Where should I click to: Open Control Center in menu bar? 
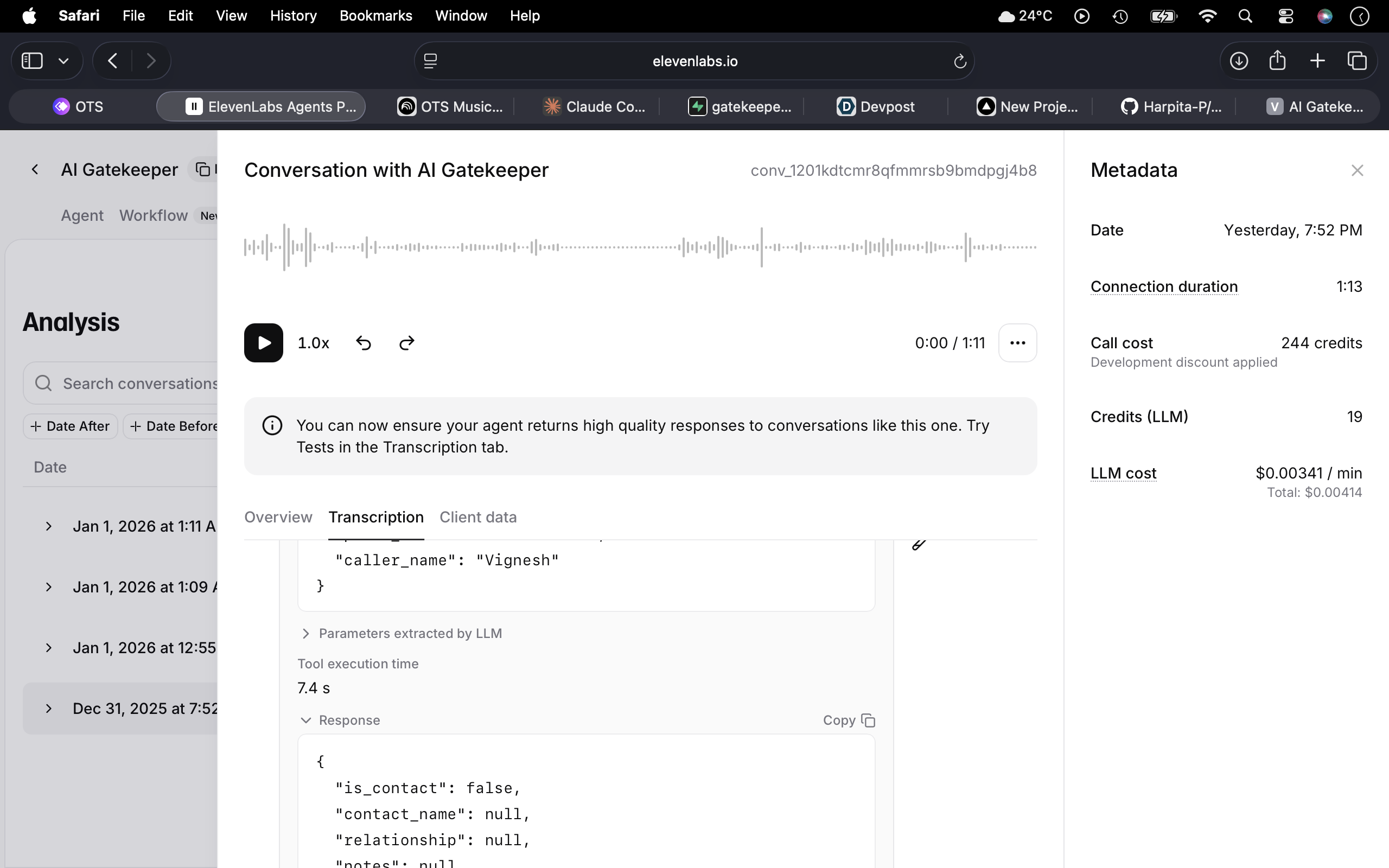coord(1286,16)
